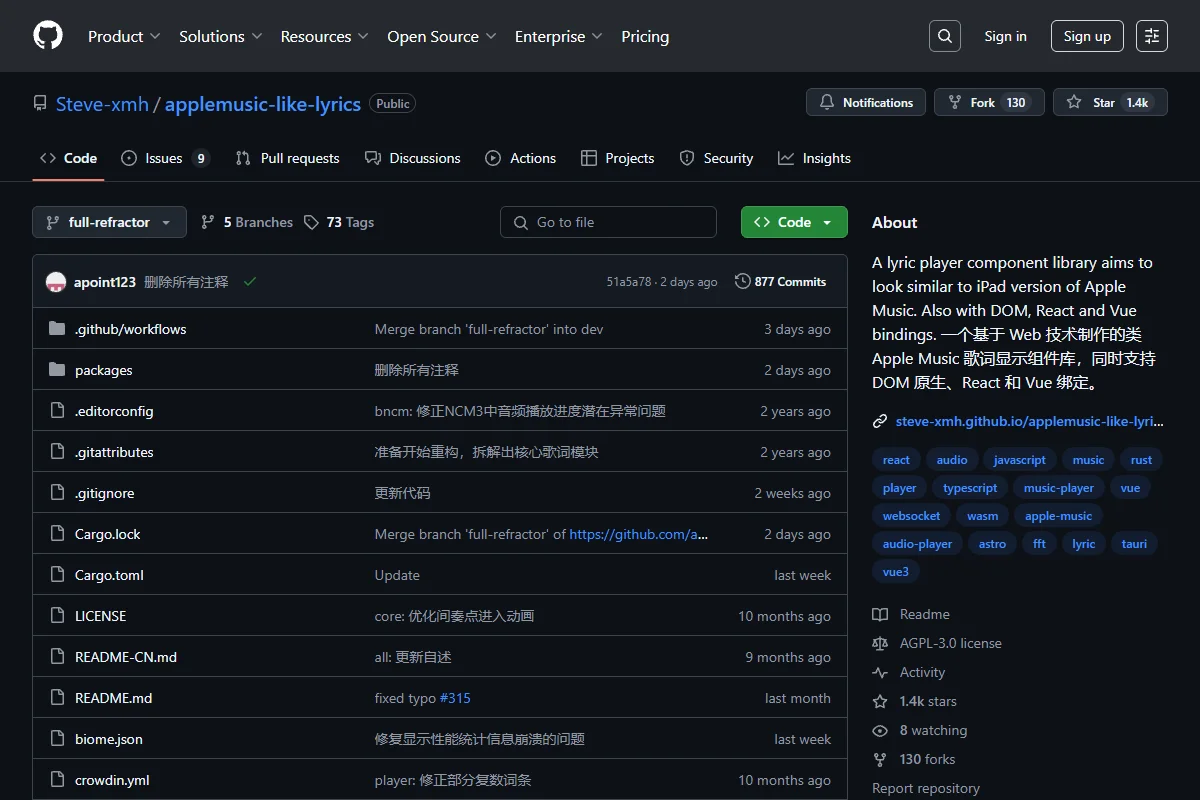Click the Notifications bell button
1200x800 pixels.
tap(865, 102)
